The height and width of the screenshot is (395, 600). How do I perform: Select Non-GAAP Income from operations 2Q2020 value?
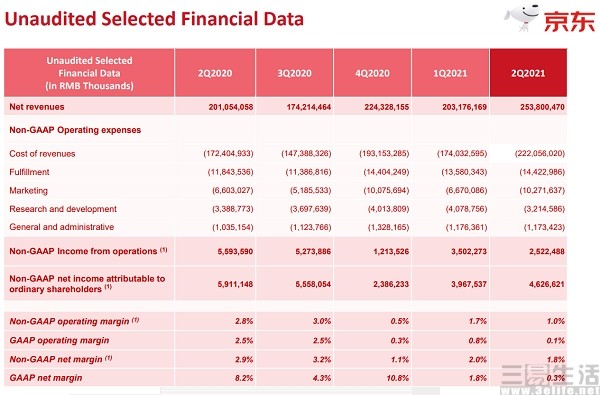pyautogui.click(x=235, y=251)
